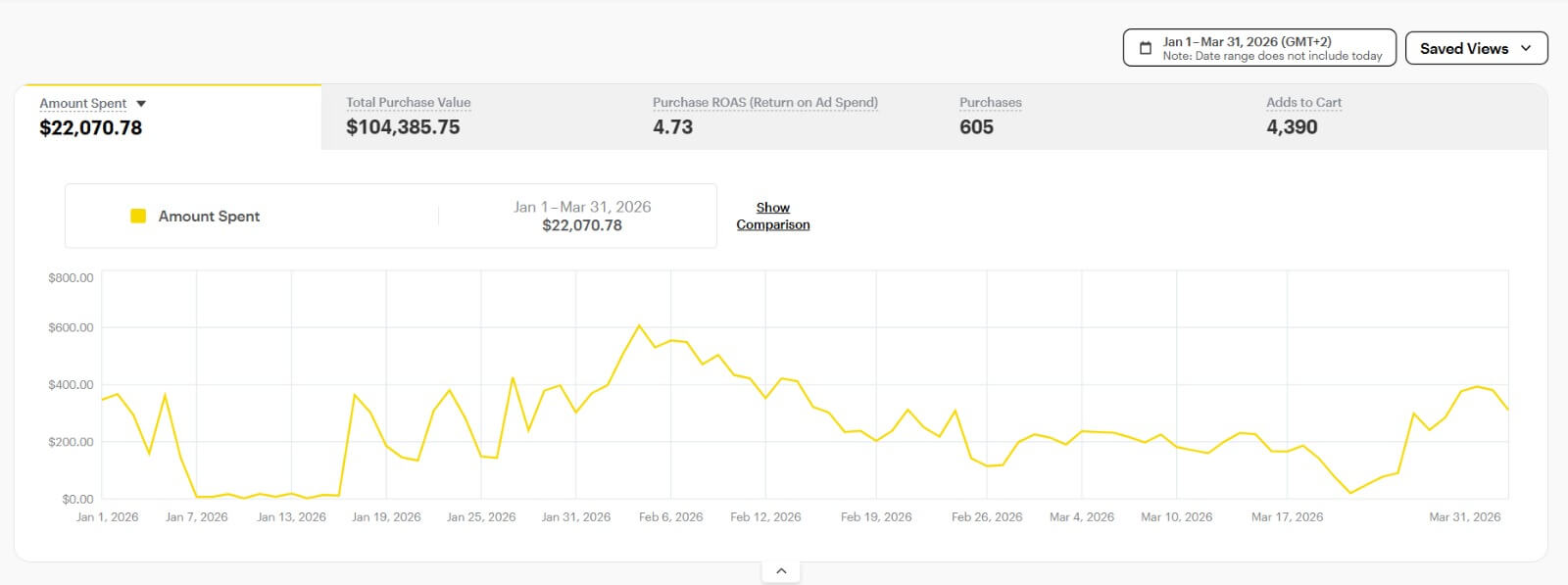
Task: Click the Mar 17, 2026 x-axis label
Action: click(x=1288, y=516)
